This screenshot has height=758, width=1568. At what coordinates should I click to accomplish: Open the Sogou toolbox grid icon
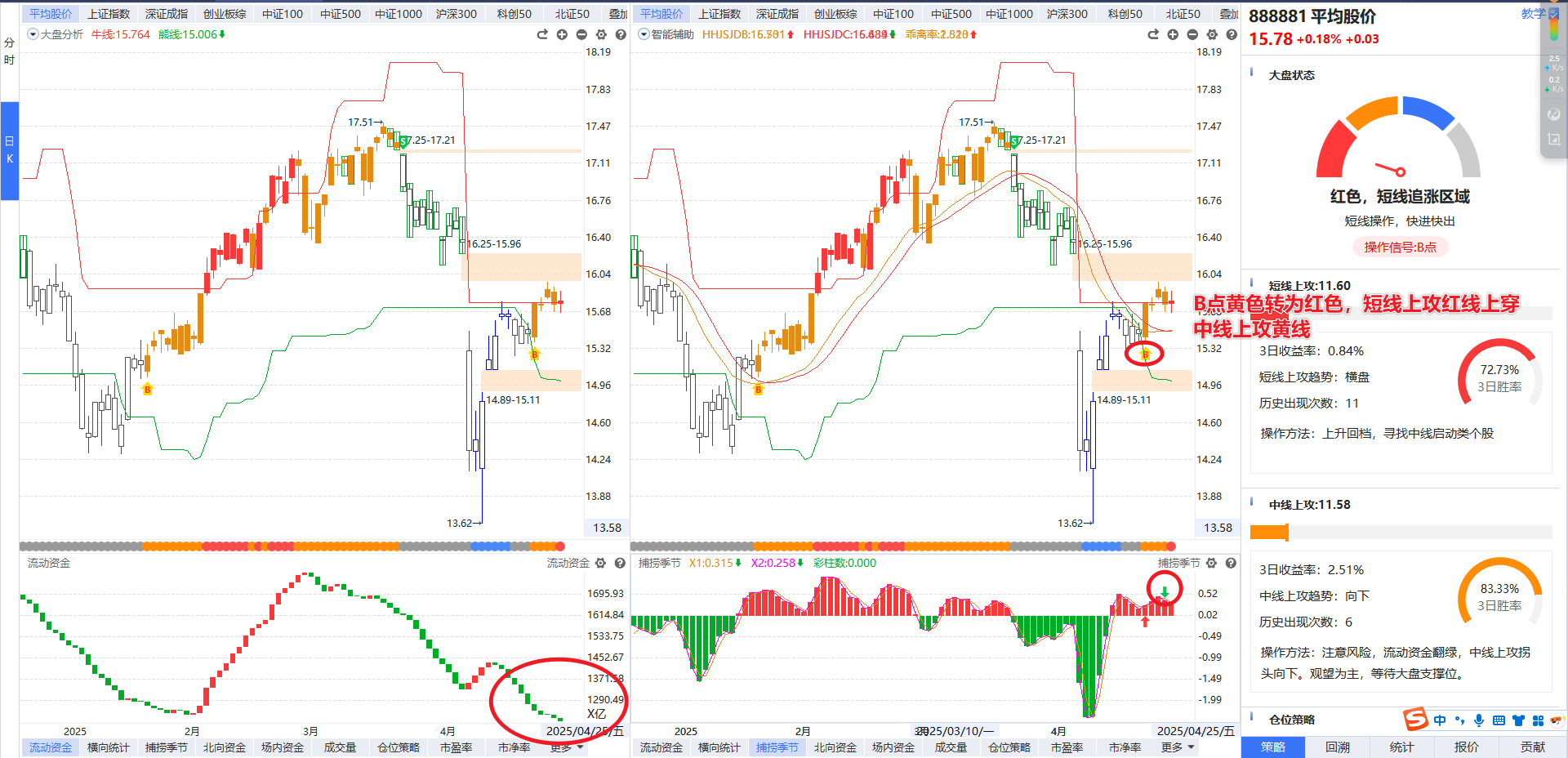click(x=1538, y=720)
